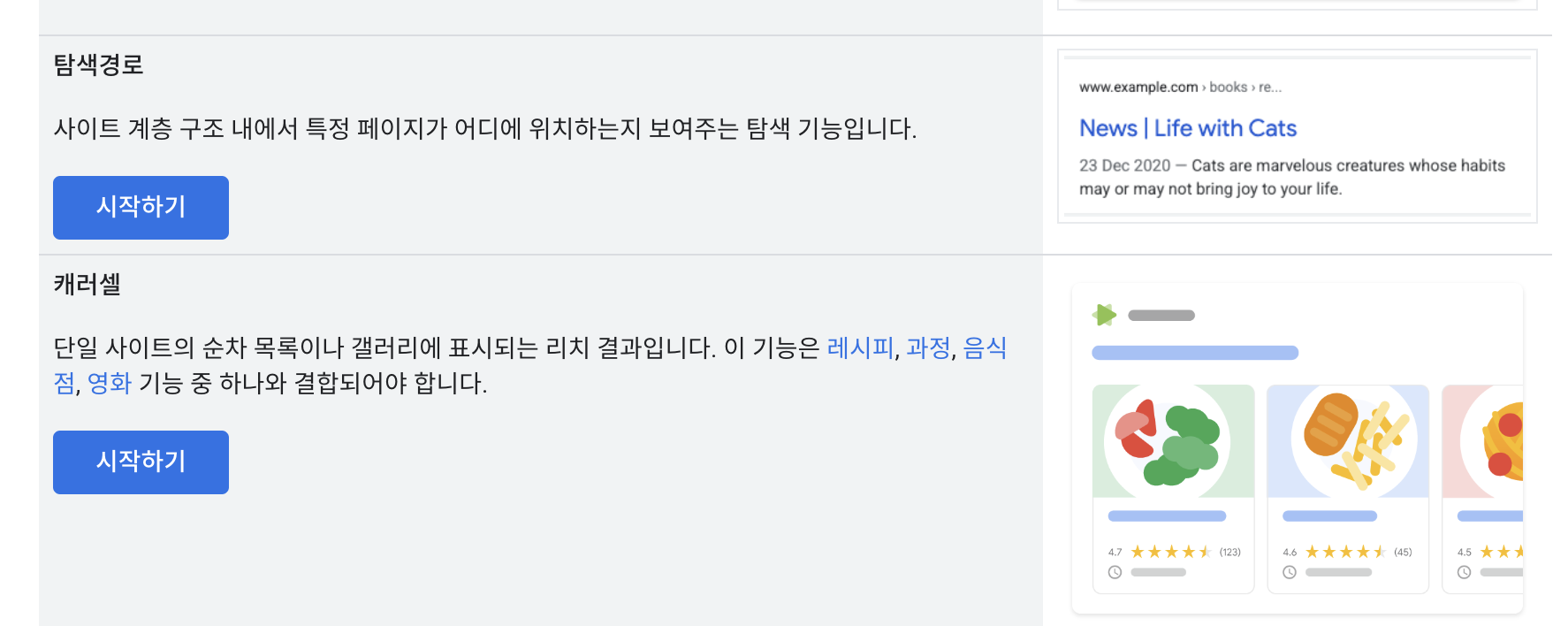Open the 레시피 link
The height and width of the screenshot is (626, 1568).
point(860,347)
